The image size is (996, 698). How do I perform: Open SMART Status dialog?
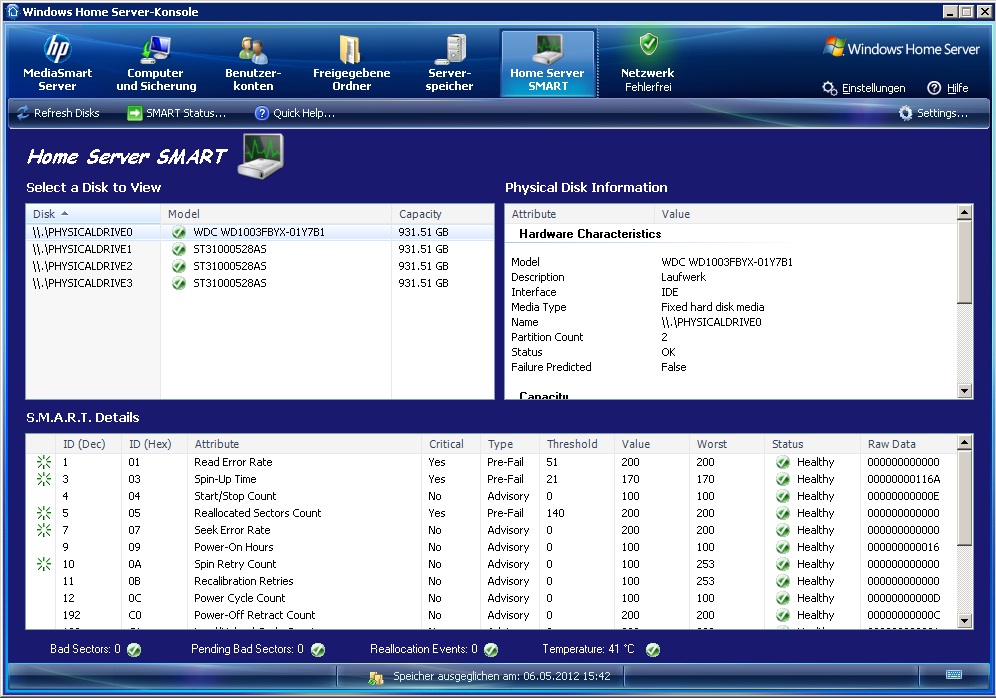[177, 113]
